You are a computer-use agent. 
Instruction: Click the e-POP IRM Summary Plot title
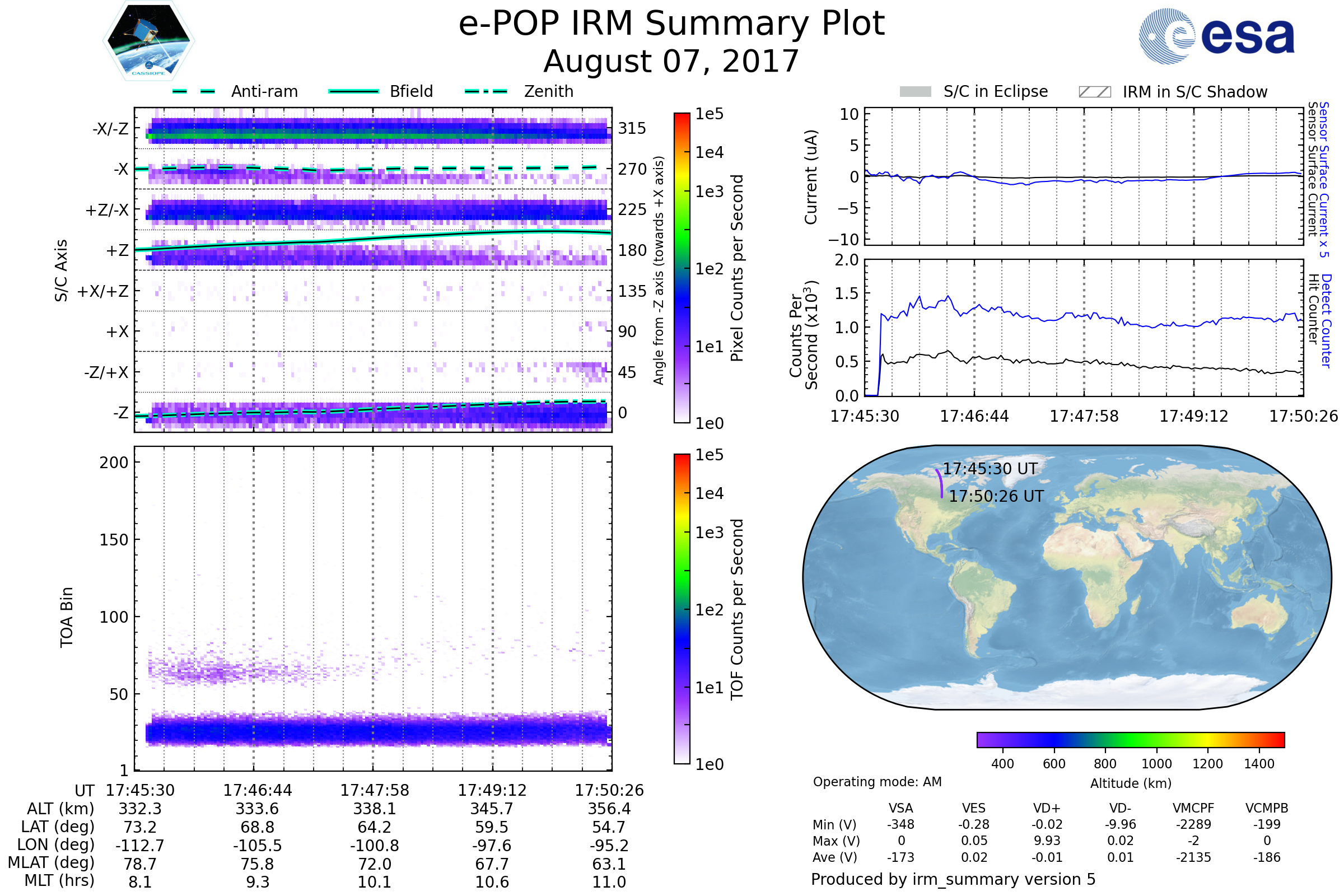coord(671,24)
